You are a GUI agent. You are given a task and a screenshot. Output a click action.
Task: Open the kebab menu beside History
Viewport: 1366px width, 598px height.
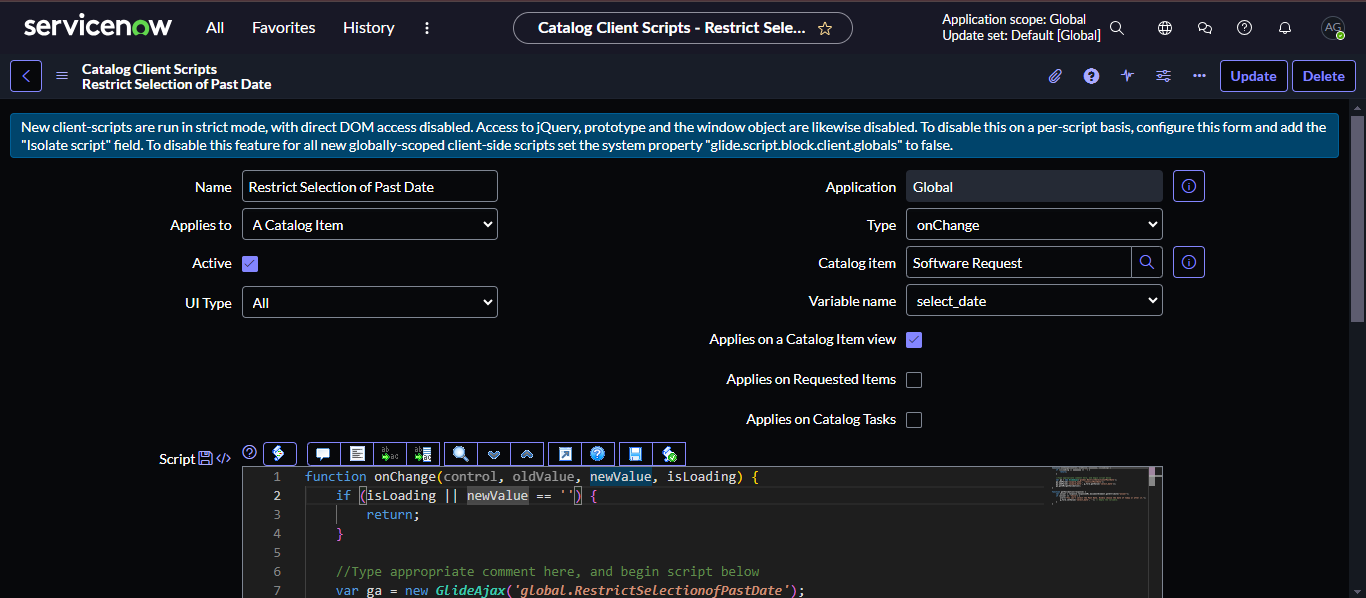[x=427, y=28]
